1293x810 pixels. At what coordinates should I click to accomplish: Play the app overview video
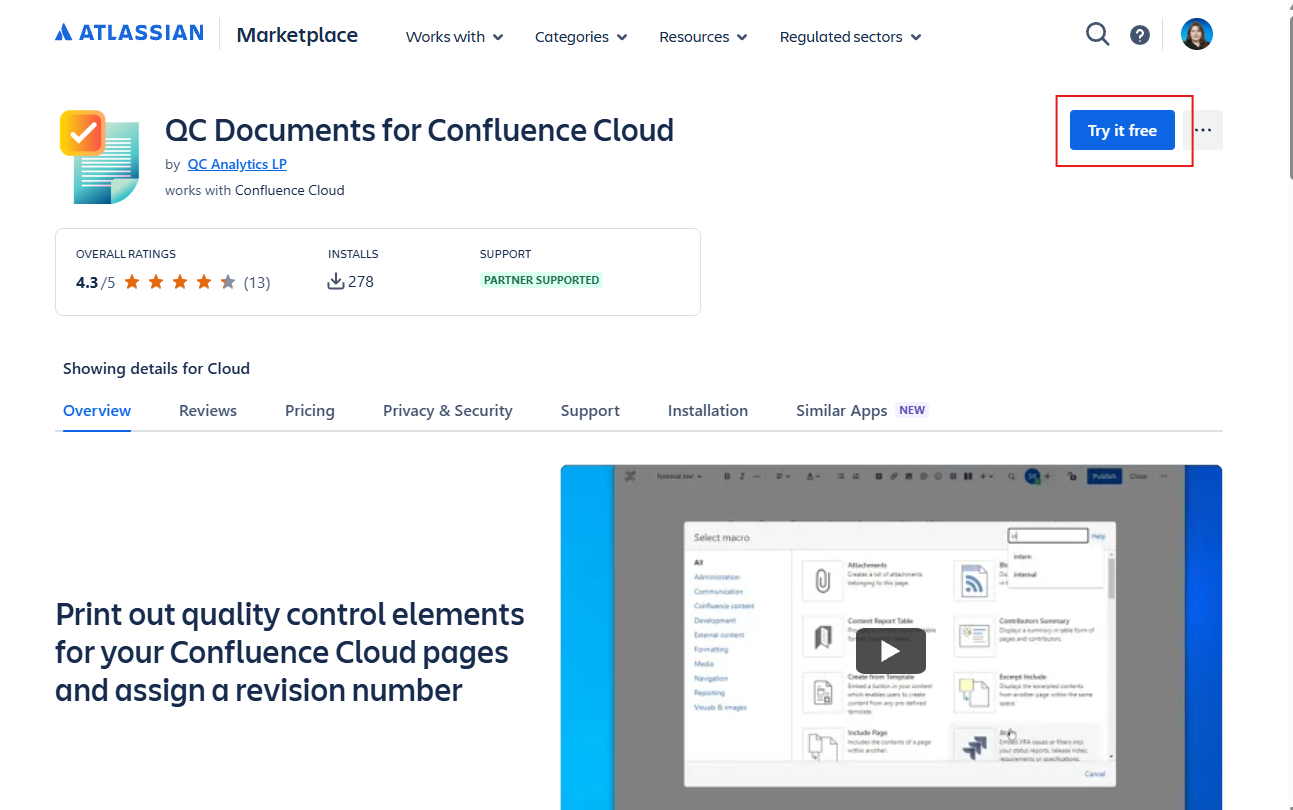tap(890, 651)
